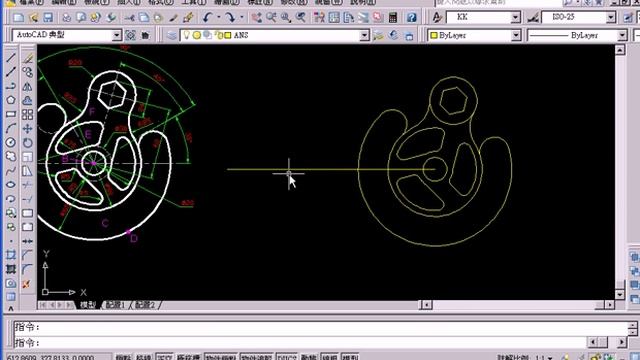
Task: Click the vertical scrollbar up arrow
Action: point(620,50)
